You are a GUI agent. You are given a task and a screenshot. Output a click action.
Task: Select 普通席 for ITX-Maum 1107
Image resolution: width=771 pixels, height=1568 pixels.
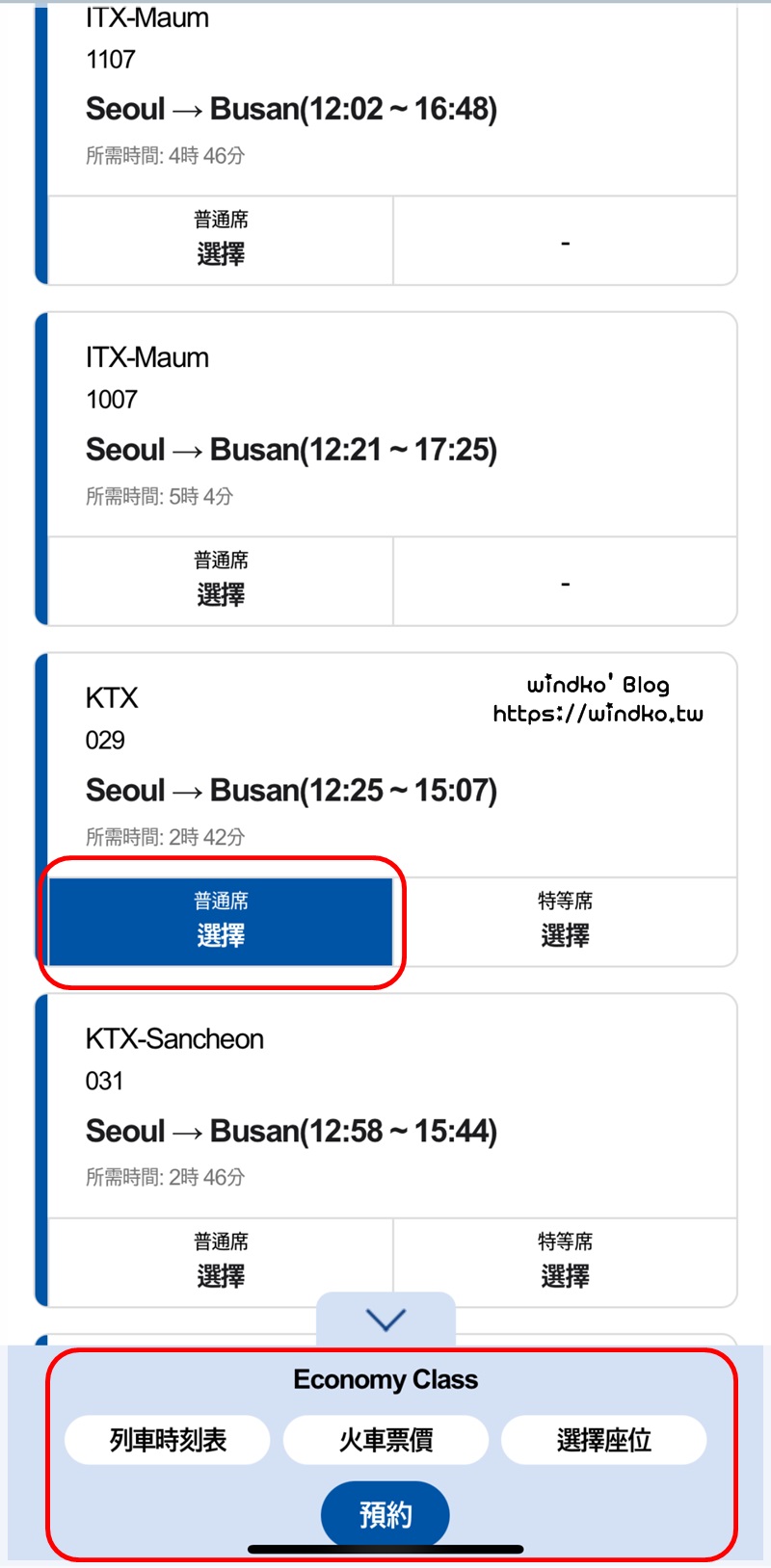221,241
